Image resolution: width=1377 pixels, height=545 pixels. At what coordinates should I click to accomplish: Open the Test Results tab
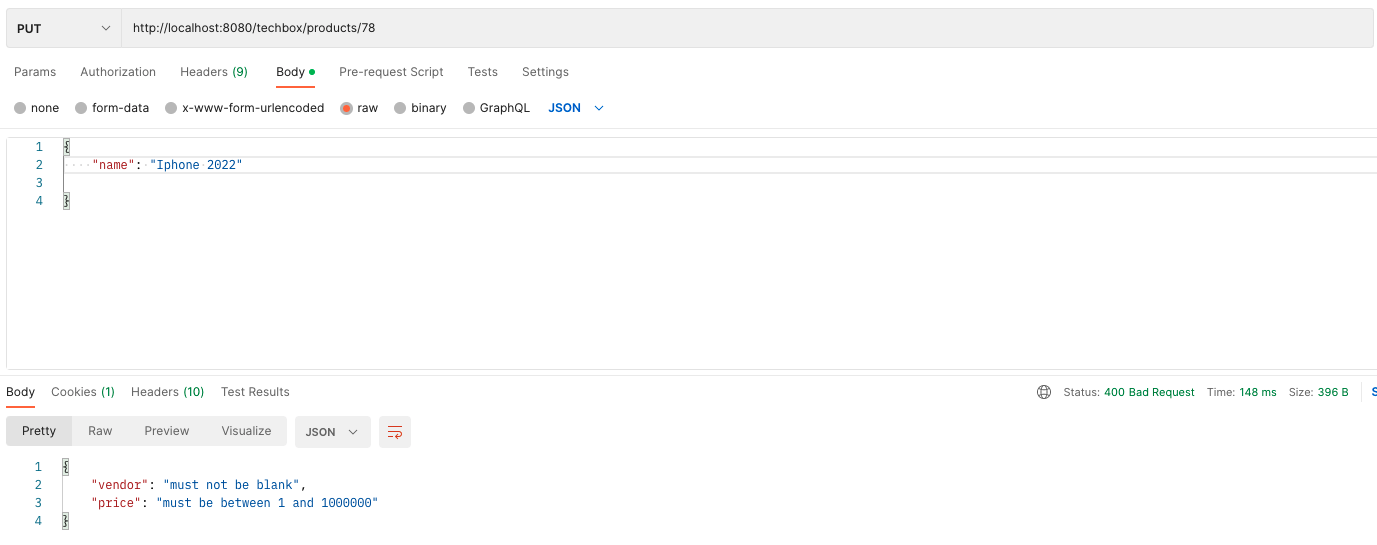click(255, 392)
